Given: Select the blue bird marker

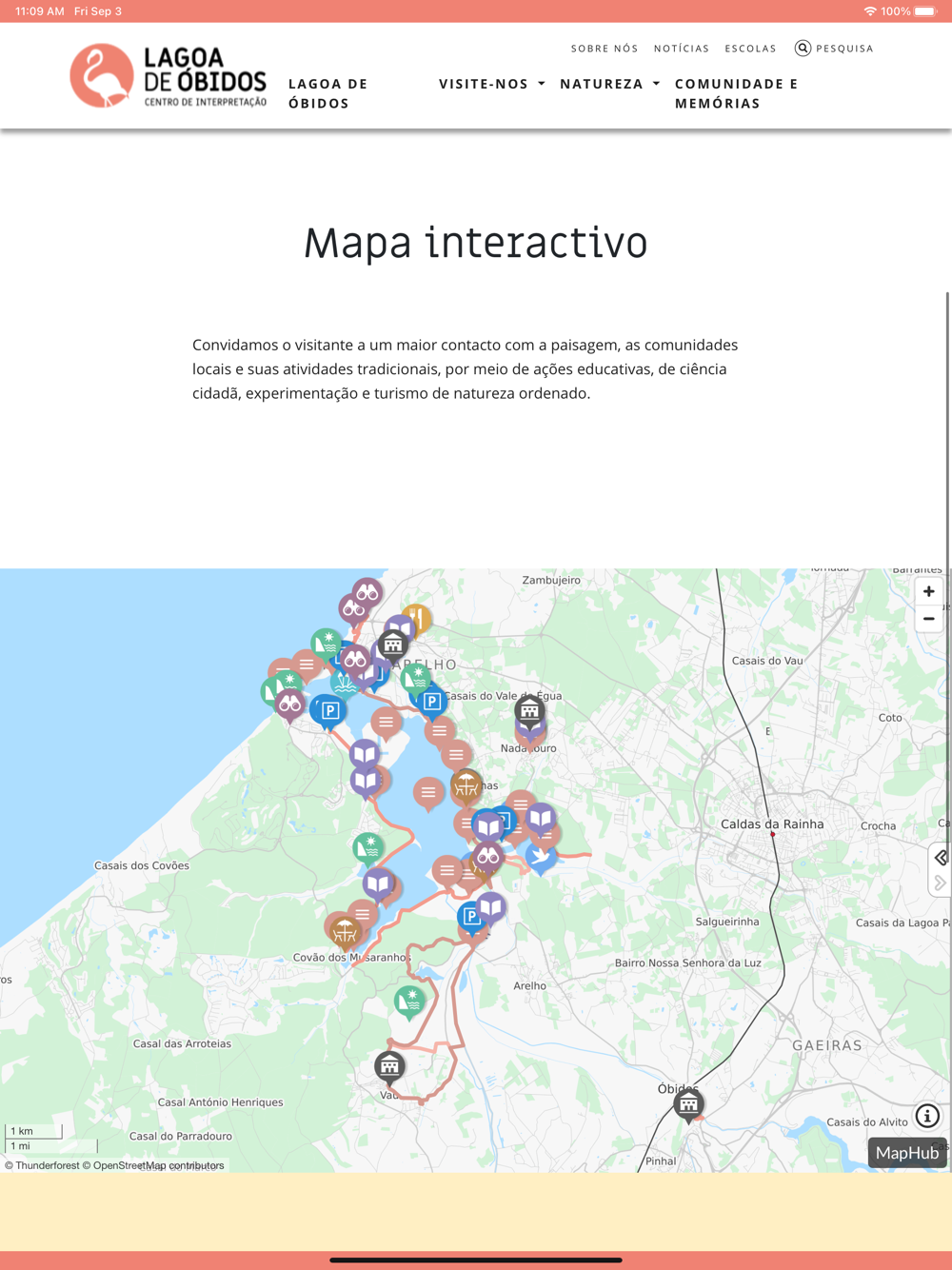Looking at the screenshot, I should (541, 858).
